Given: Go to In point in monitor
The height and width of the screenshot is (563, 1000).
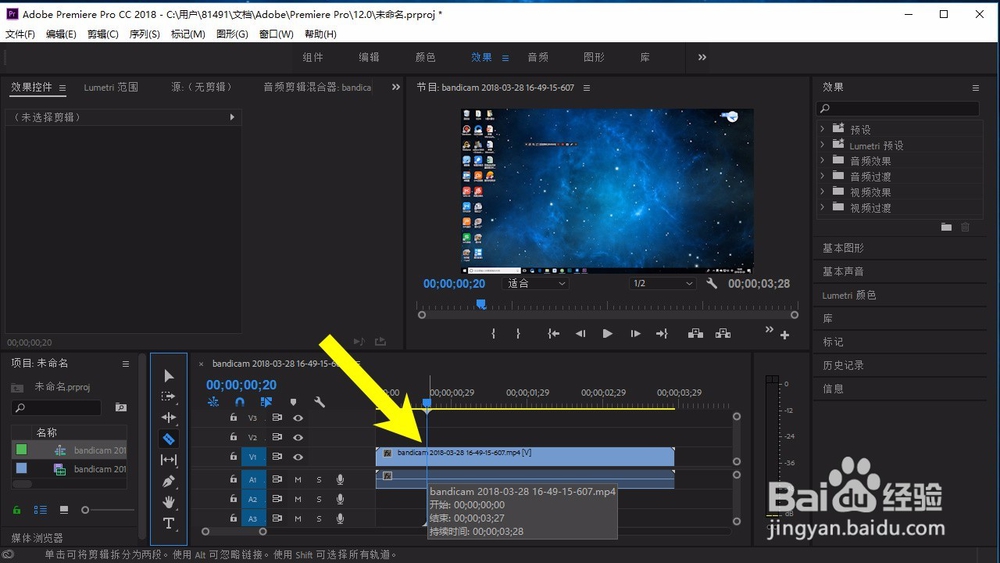Looking at the screenshot, I should click(x=554, y=333).
